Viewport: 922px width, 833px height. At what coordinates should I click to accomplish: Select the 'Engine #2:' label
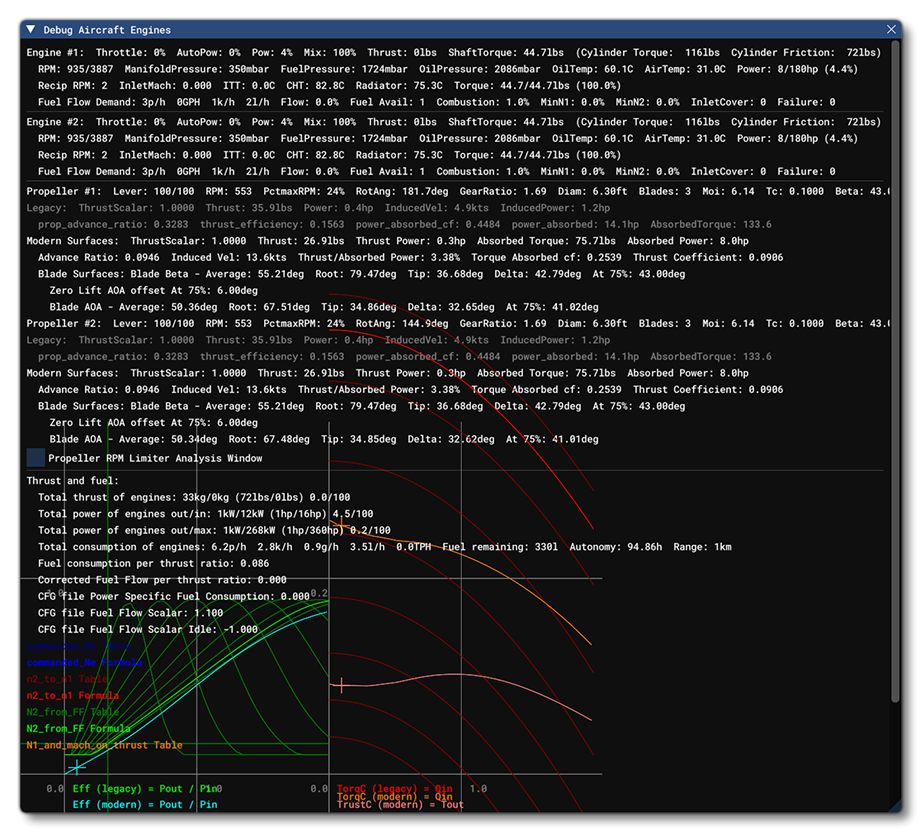click(x=55, y=122)
